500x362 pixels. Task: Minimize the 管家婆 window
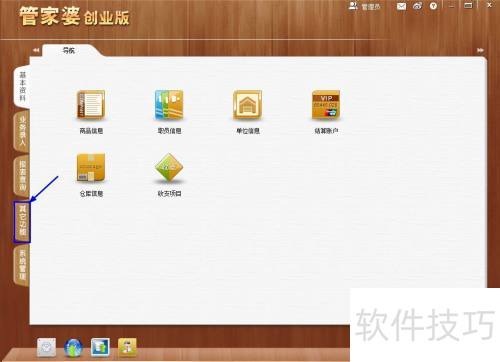click(452, 6)
